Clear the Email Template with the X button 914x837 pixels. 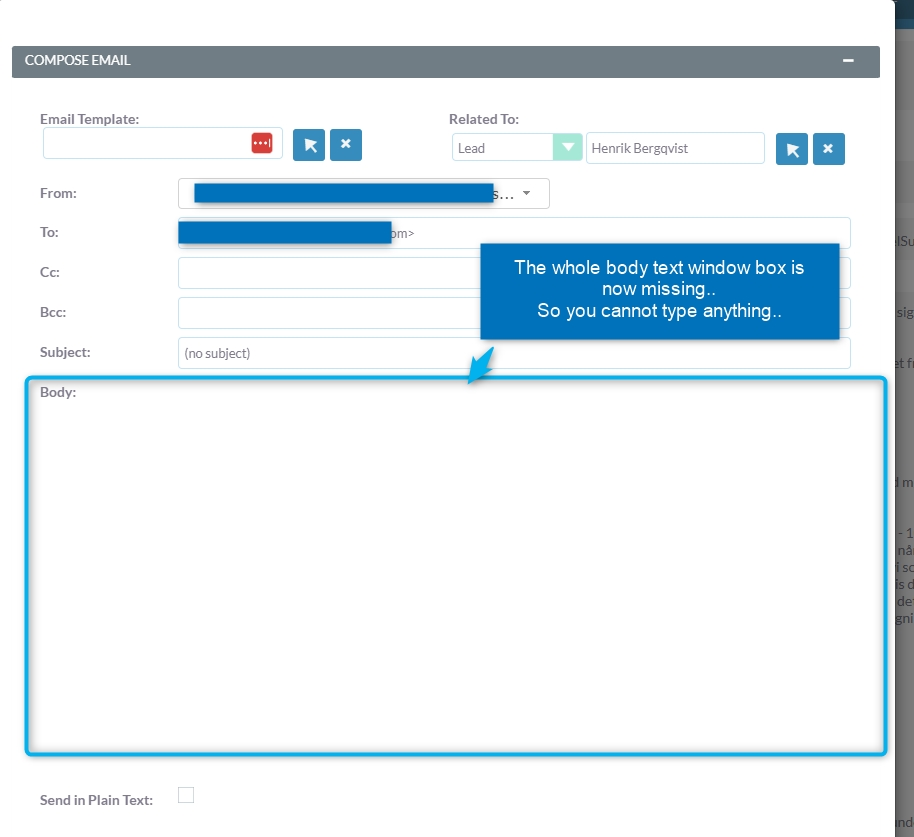pyautogui.click(x=346, y=145)
